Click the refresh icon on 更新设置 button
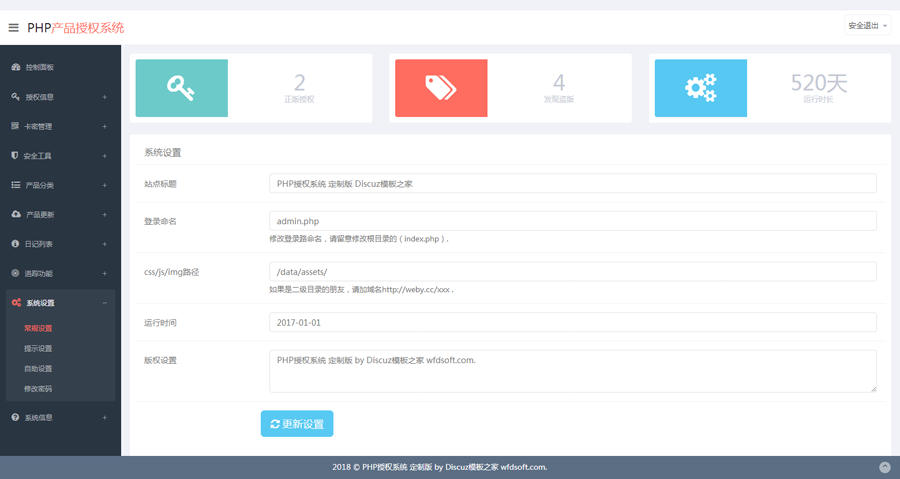Image resolution: width=900 pixels, height=479 pixels. point(275,424)
